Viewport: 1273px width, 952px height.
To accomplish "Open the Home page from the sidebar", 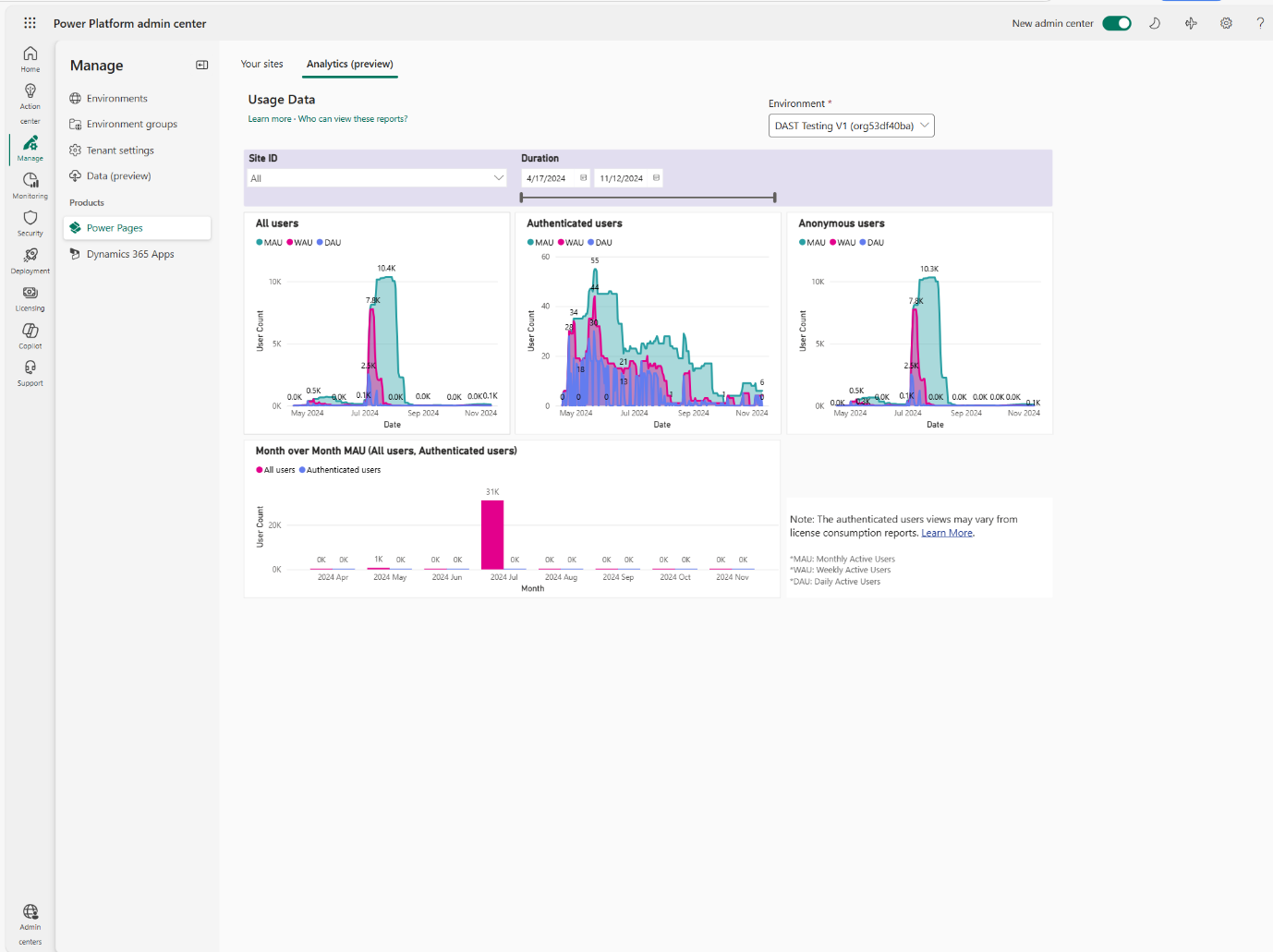I will pyautogui.click(x=30, y=58).
